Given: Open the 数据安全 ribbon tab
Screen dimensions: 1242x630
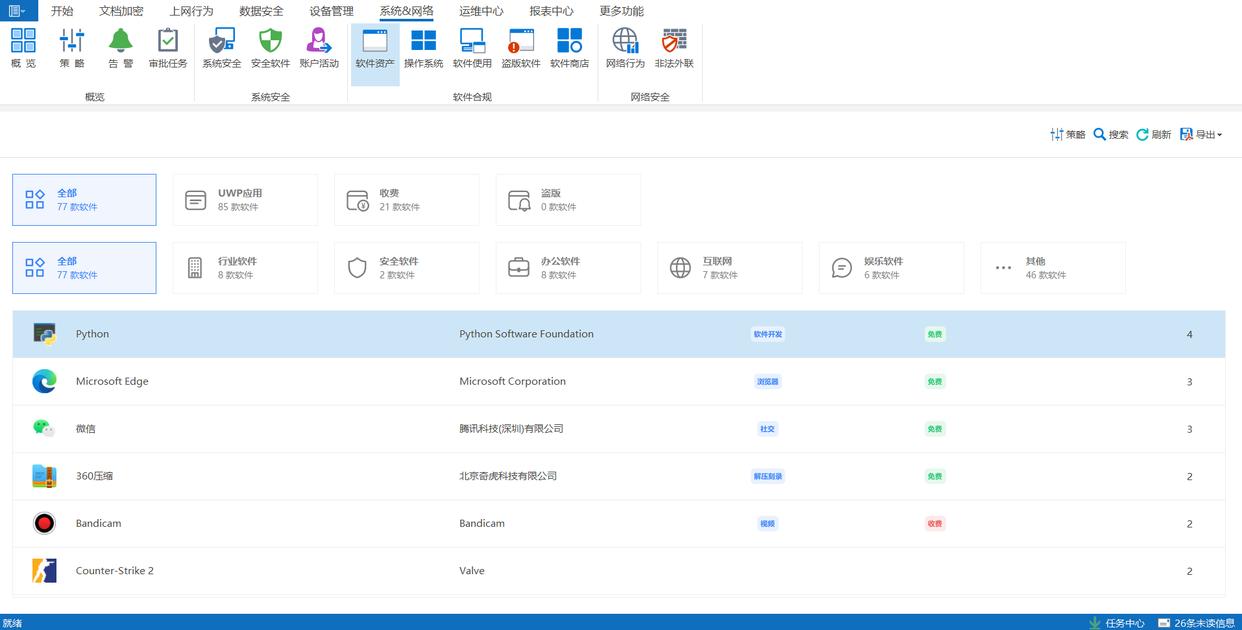Looking at the screenshot, I should coord(261,11).
